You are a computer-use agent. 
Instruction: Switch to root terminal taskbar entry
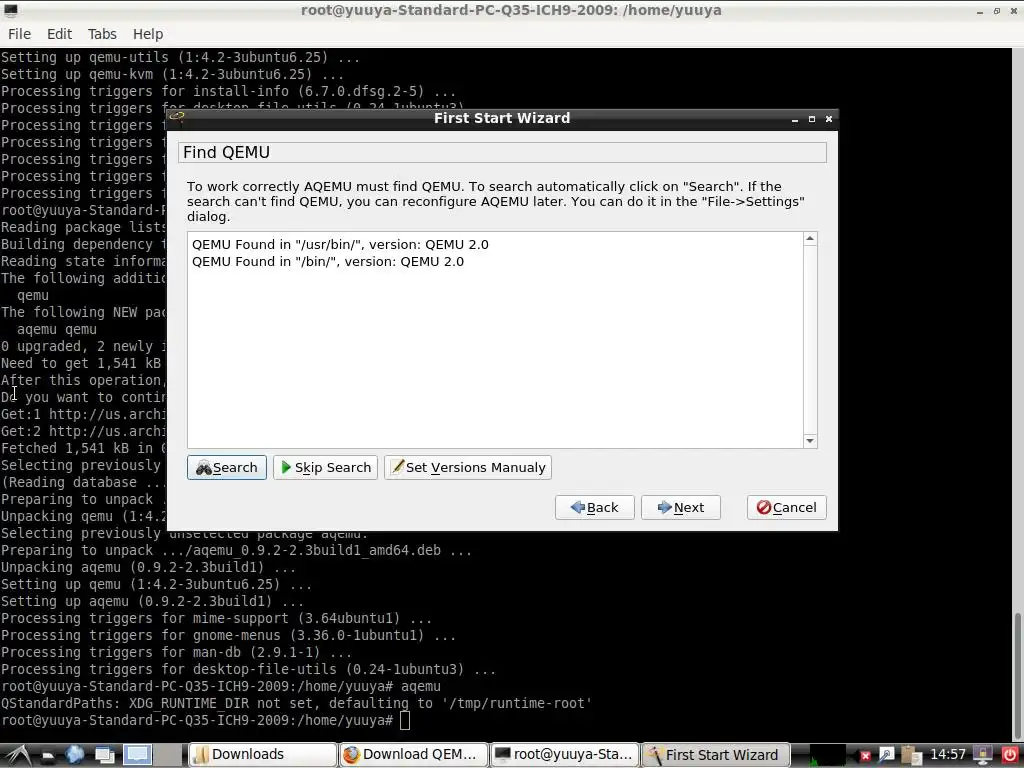pyautogui.click(x=564, y=755)
